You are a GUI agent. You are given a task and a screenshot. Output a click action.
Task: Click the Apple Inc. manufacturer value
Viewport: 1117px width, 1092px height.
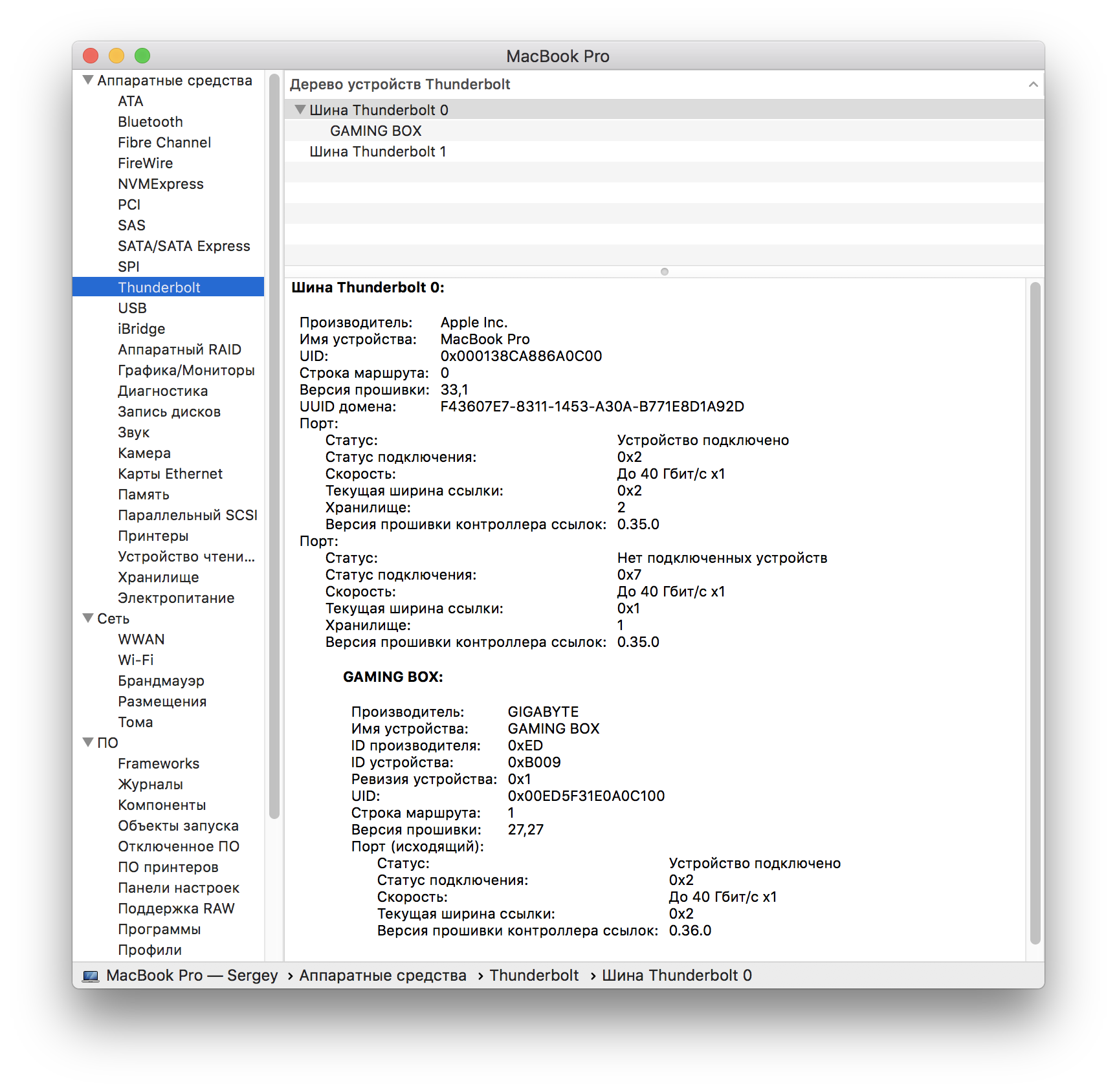(474, 322)
